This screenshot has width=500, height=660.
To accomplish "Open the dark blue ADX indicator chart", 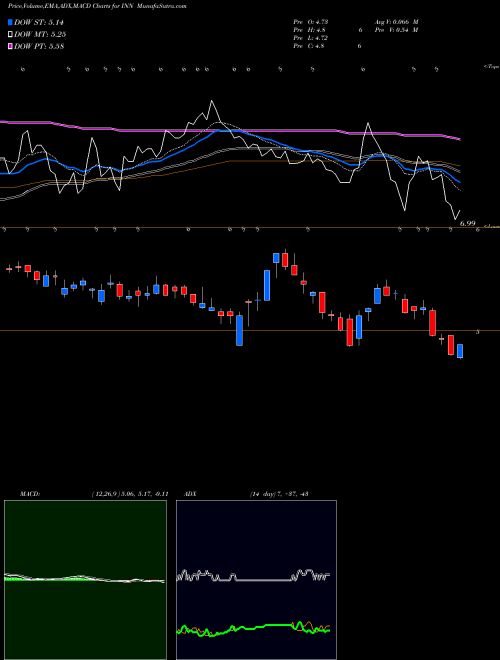I will tap(256, 580).
